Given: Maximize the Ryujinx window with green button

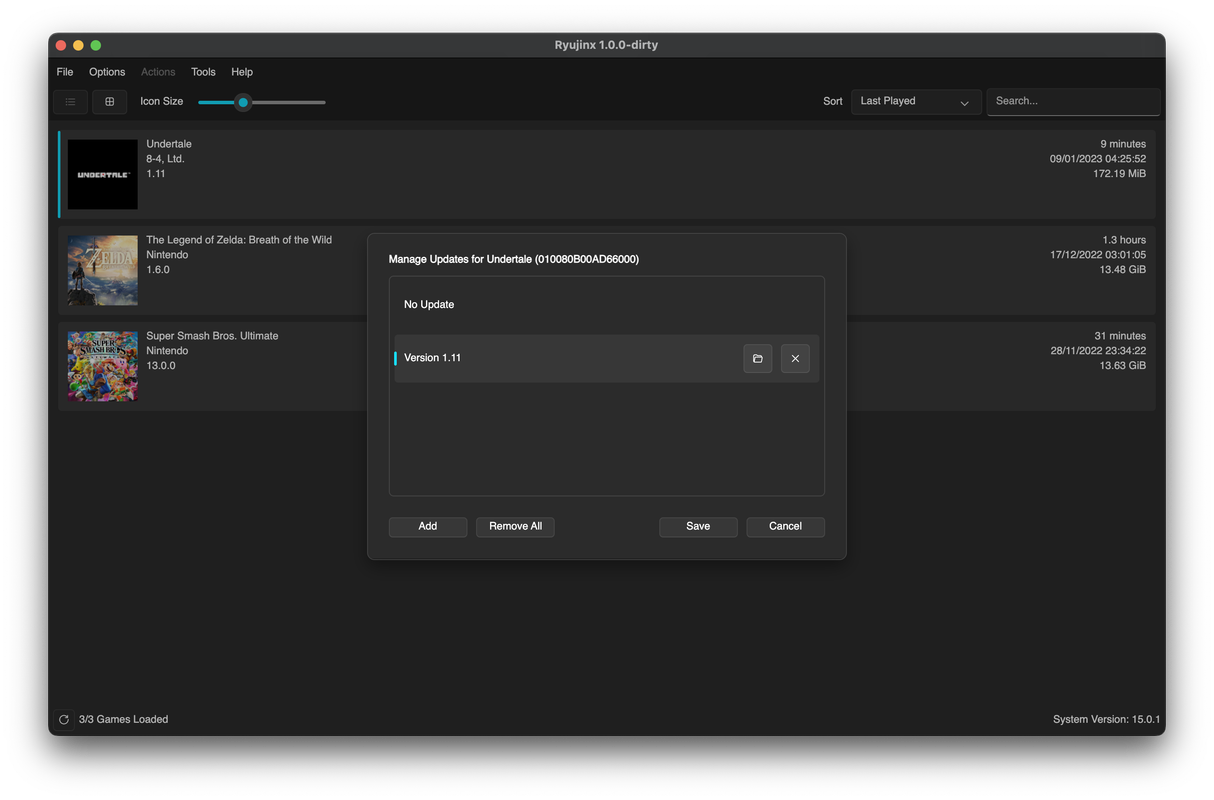Looking at the screenshot, I should click(96, 45).
